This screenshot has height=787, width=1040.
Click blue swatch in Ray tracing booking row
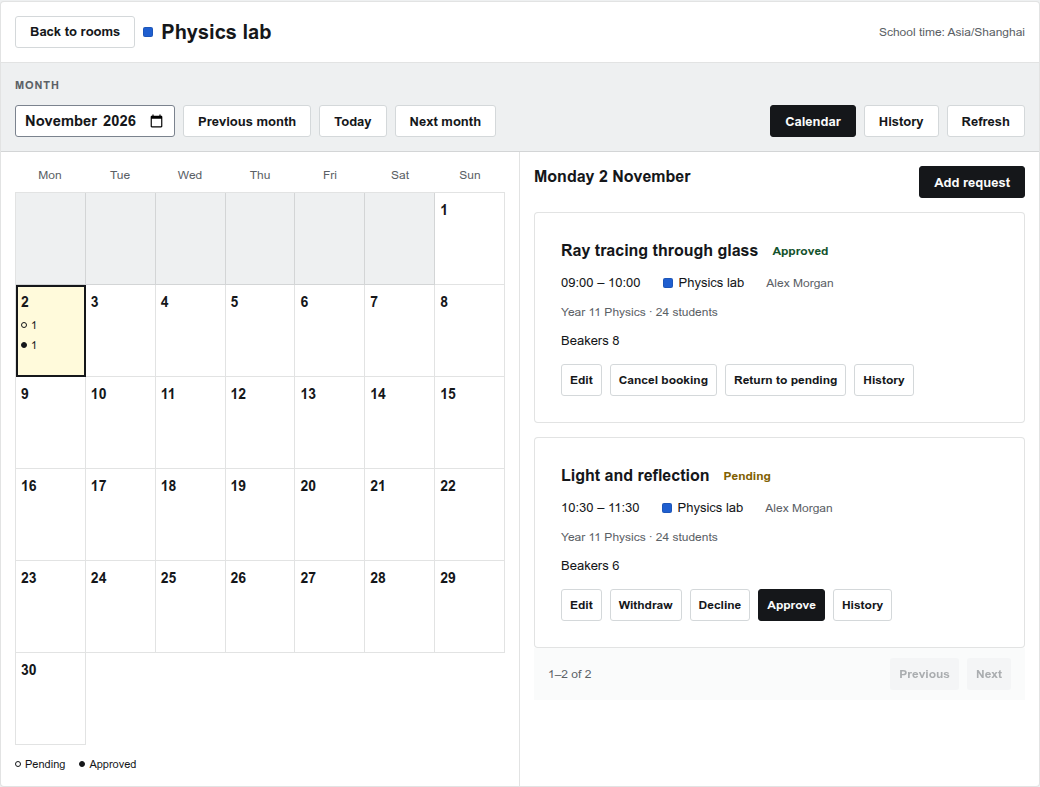click(x=668, y=283)
